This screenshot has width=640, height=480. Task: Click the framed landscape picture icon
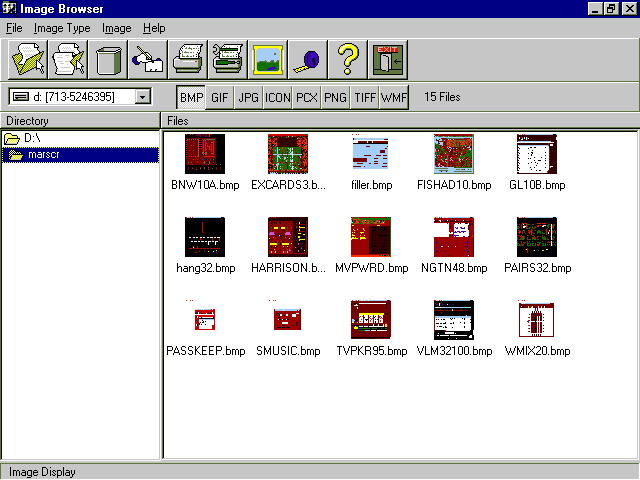coord(267,59)
